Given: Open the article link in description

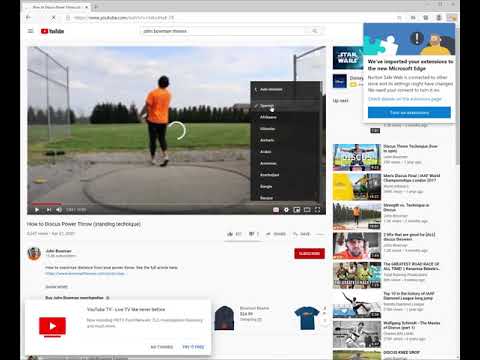Looking at the screenshot, I should pos(85,273).
